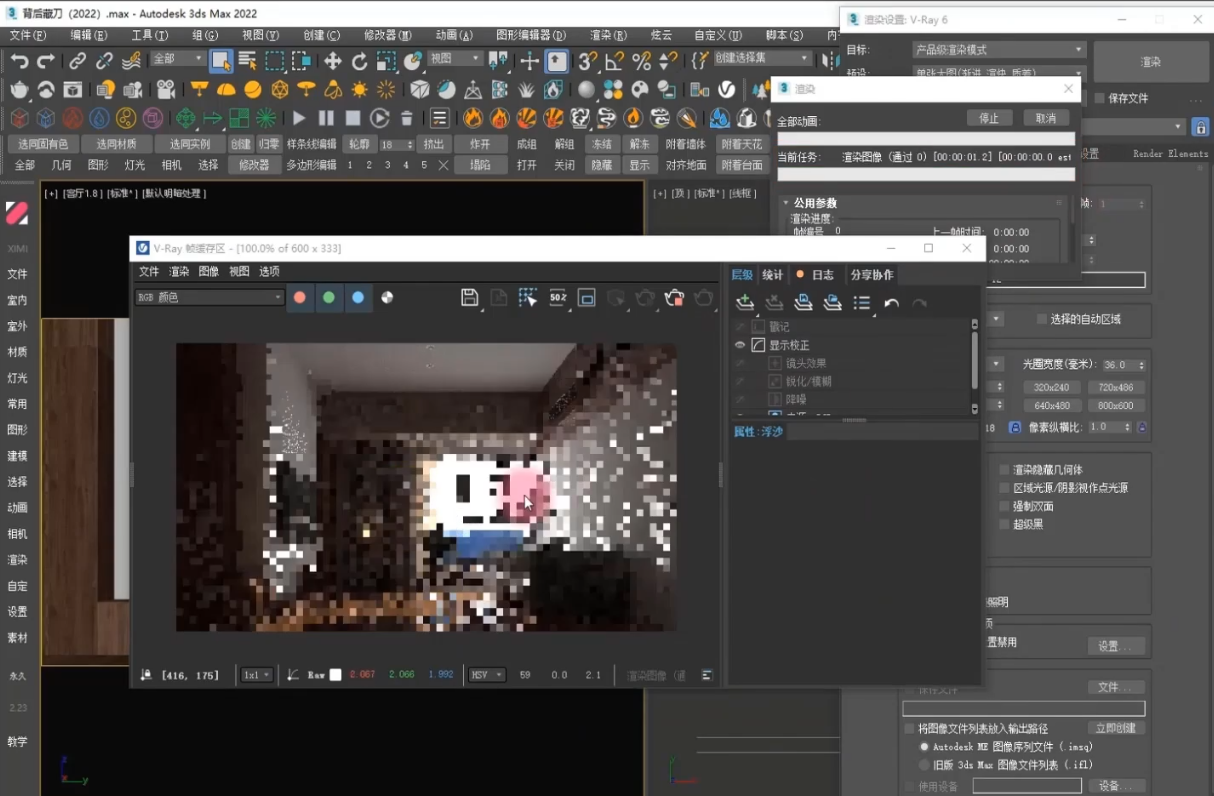Screen dimensions: 1214x796
Task: Open the 视图 reference coordinate dropdown
Action: tap(455, 59)
